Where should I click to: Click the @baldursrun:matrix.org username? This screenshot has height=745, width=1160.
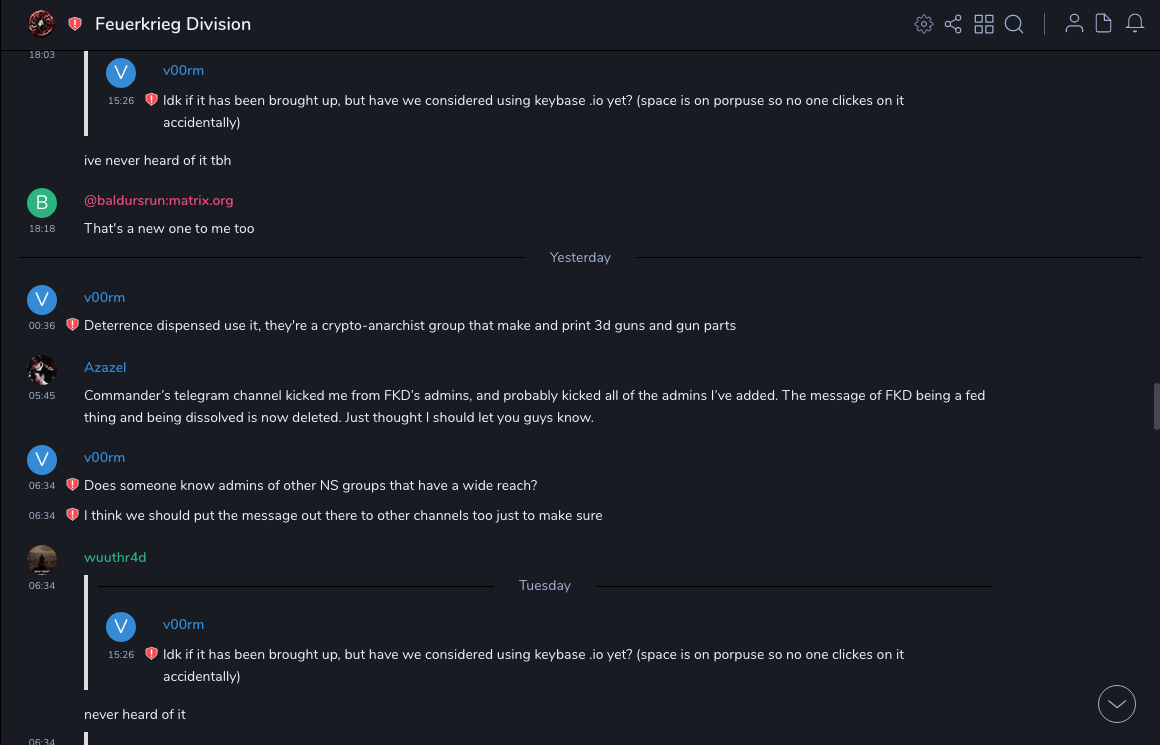[x=158, y=200]
